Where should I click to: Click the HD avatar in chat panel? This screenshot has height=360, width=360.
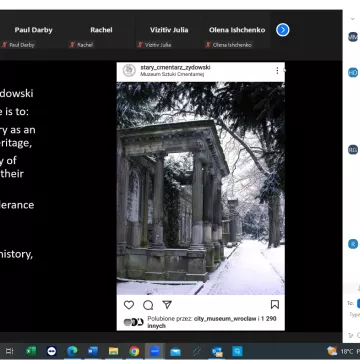tap(353, 72)
